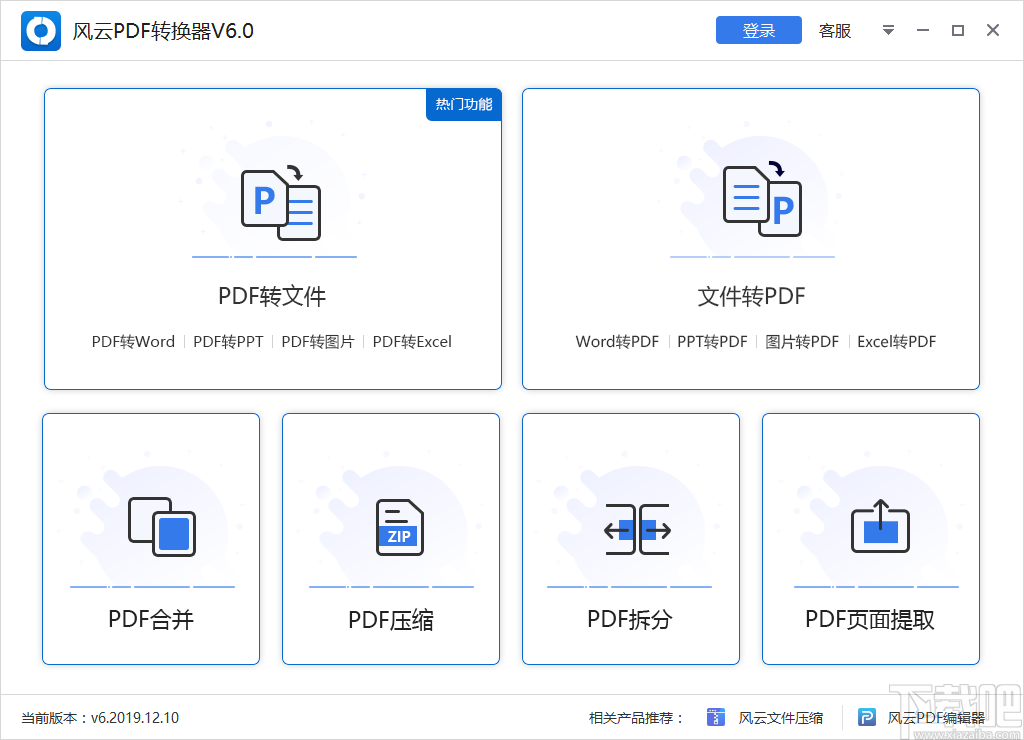Select the 文件转PDF conversion icon
Screen dimensions: 1024x740
click(x=760, y=200)
